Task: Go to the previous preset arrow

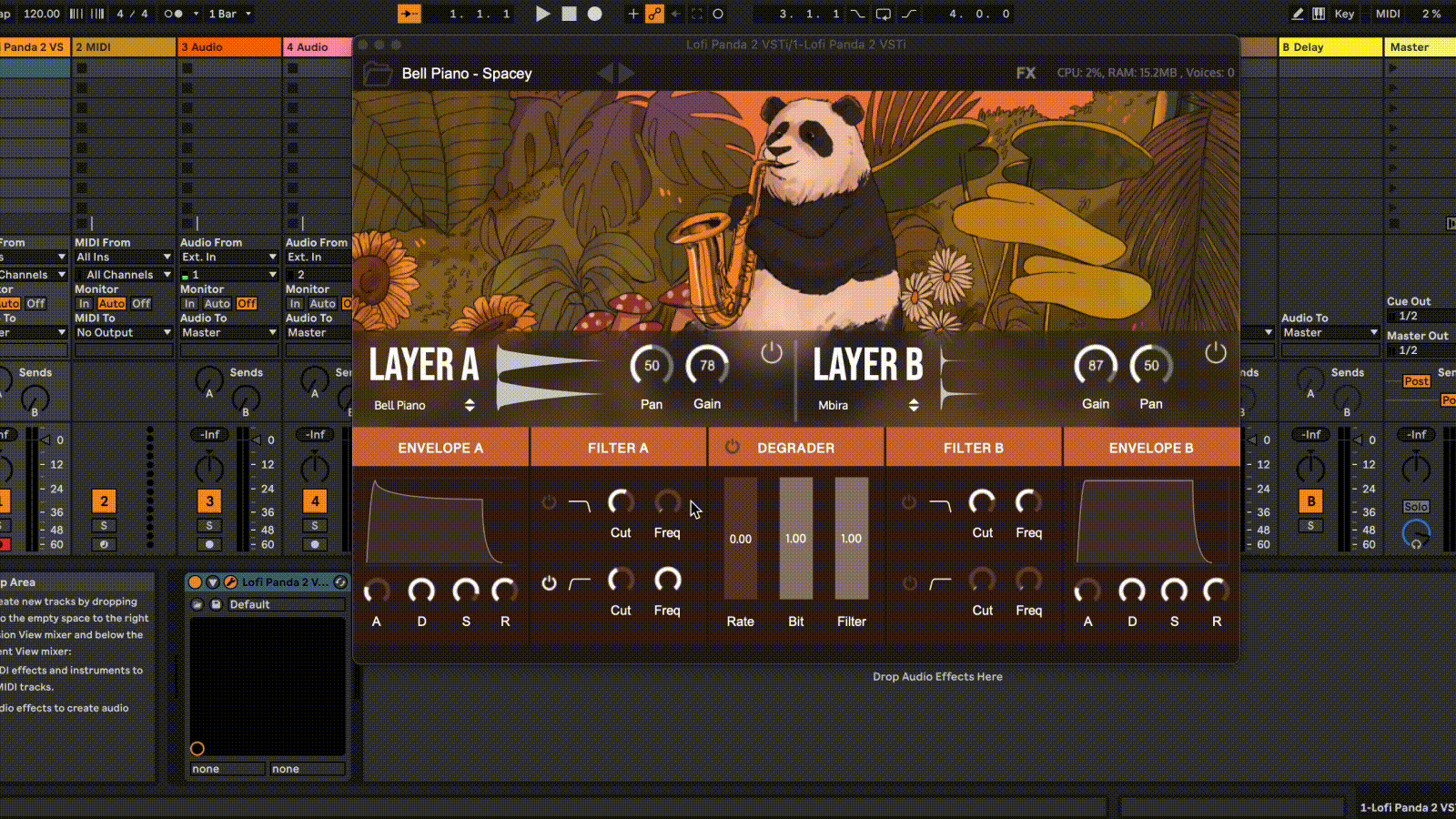Action: point(605,73)
